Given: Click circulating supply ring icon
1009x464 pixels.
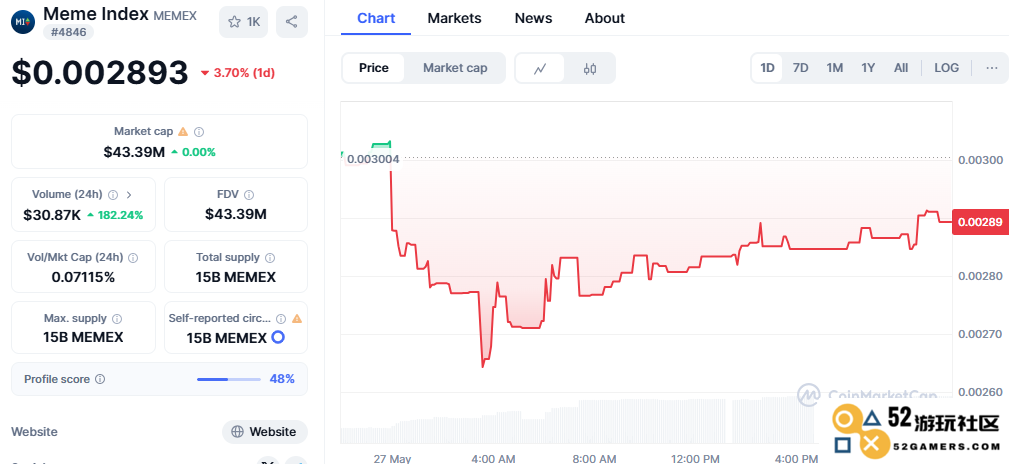Looking at the screenshot, I should 278,337.
